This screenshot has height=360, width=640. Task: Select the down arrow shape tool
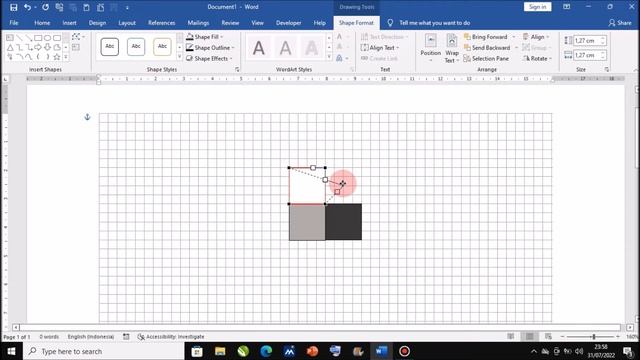coord(47,47)
